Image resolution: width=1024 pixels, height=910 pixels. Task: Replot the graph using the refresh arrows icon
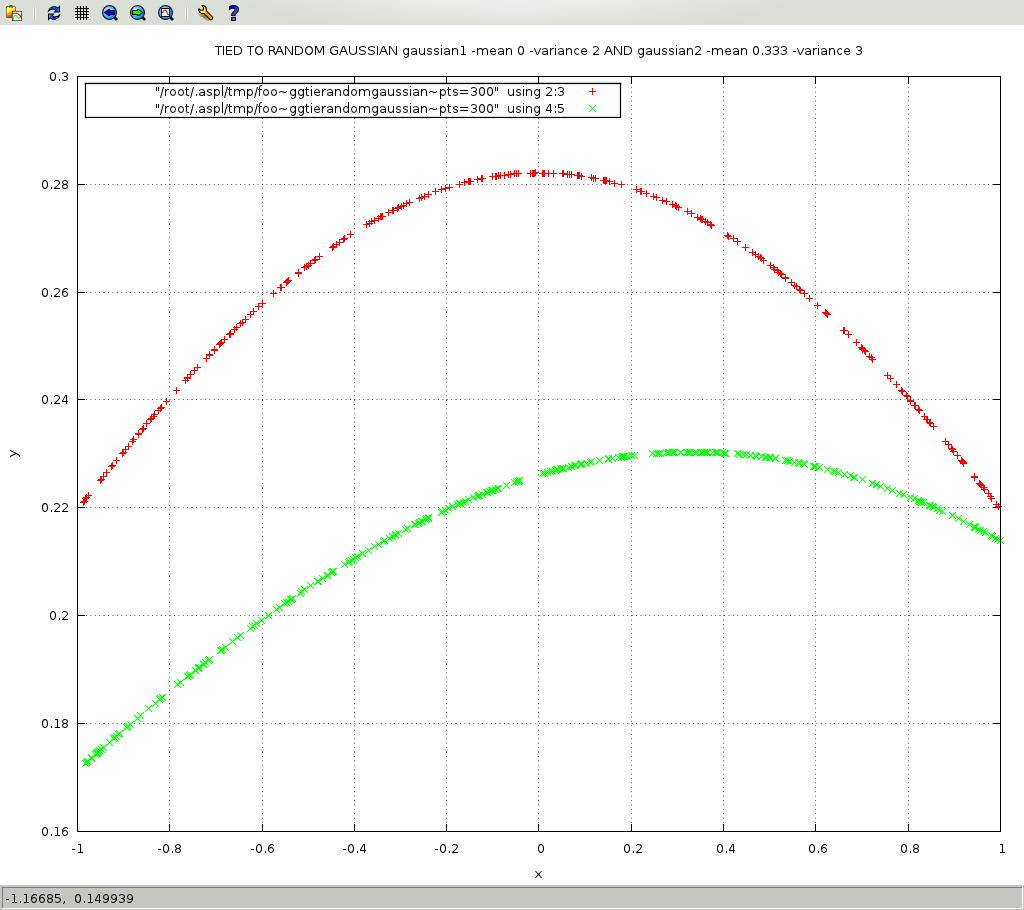[54, 13]
